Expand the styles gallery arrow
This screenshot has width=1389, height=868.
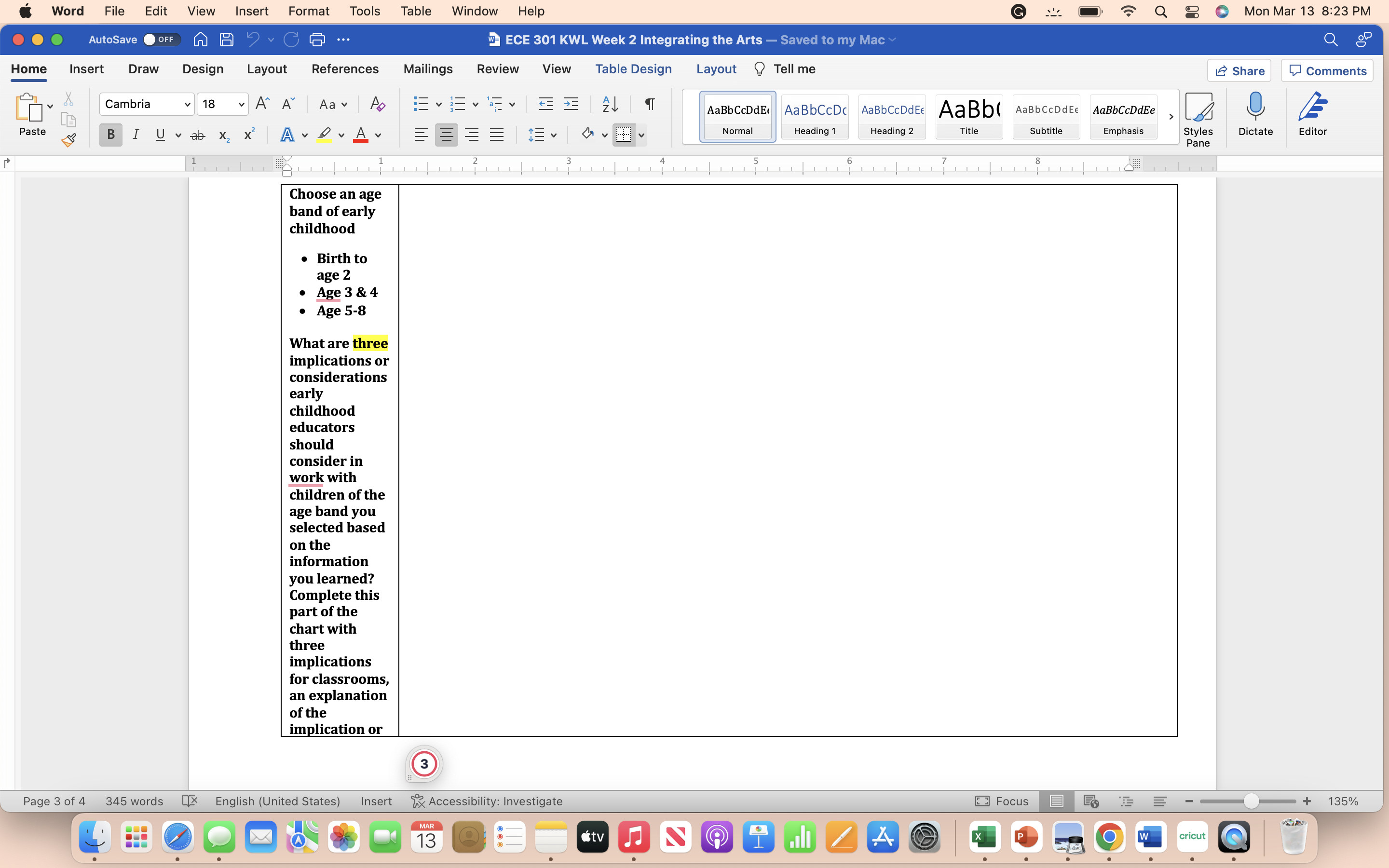(1171, 117)
